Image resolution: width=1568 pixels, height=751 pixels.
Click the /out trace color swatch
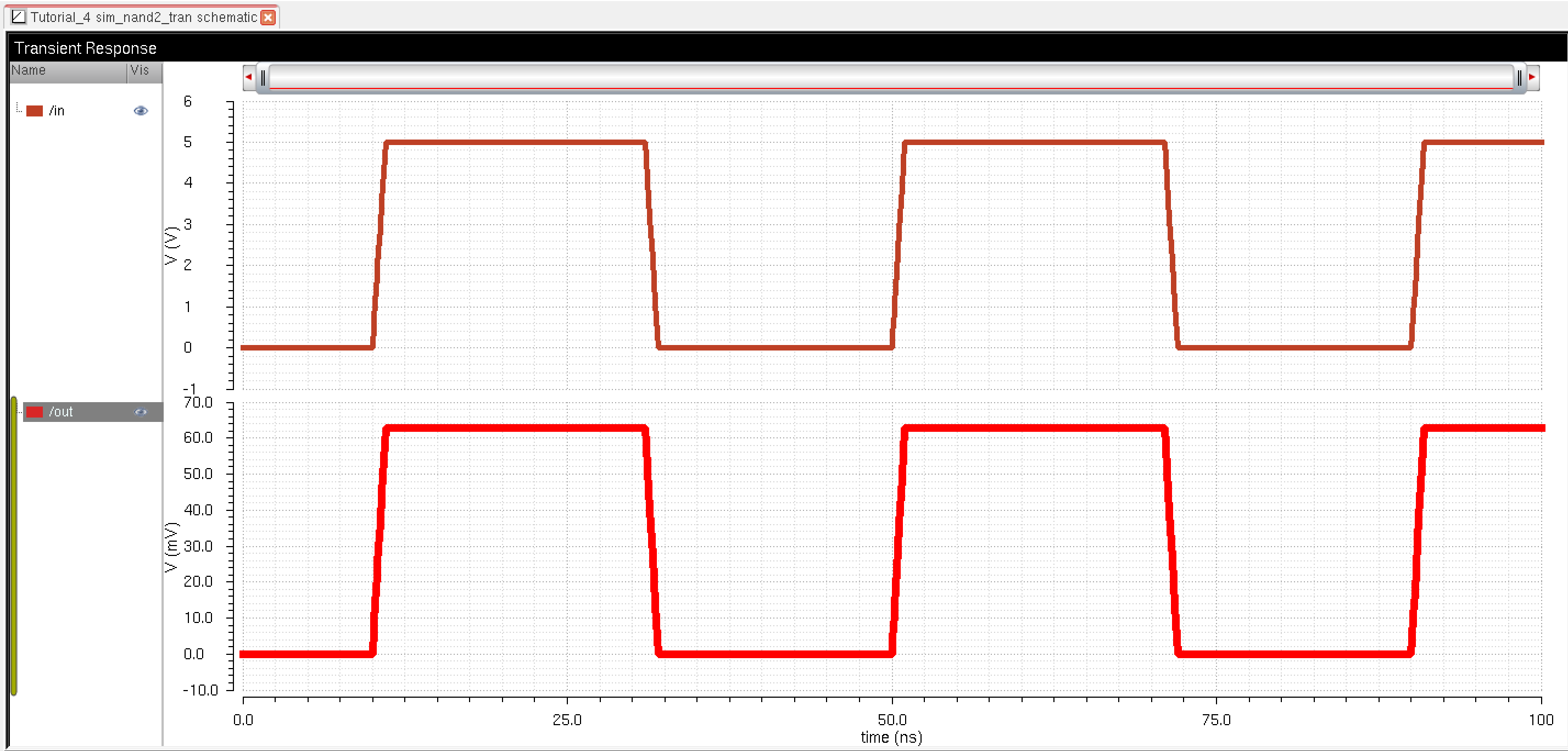[x=35, y=411]
